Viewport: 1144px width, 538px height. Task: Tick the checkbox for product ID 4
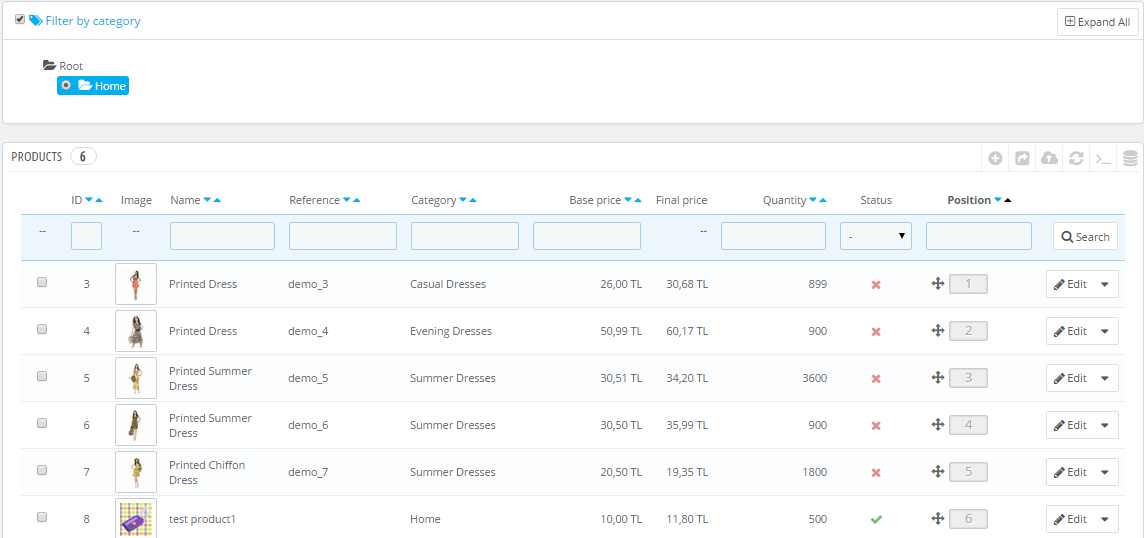click(x=42, y=329)
